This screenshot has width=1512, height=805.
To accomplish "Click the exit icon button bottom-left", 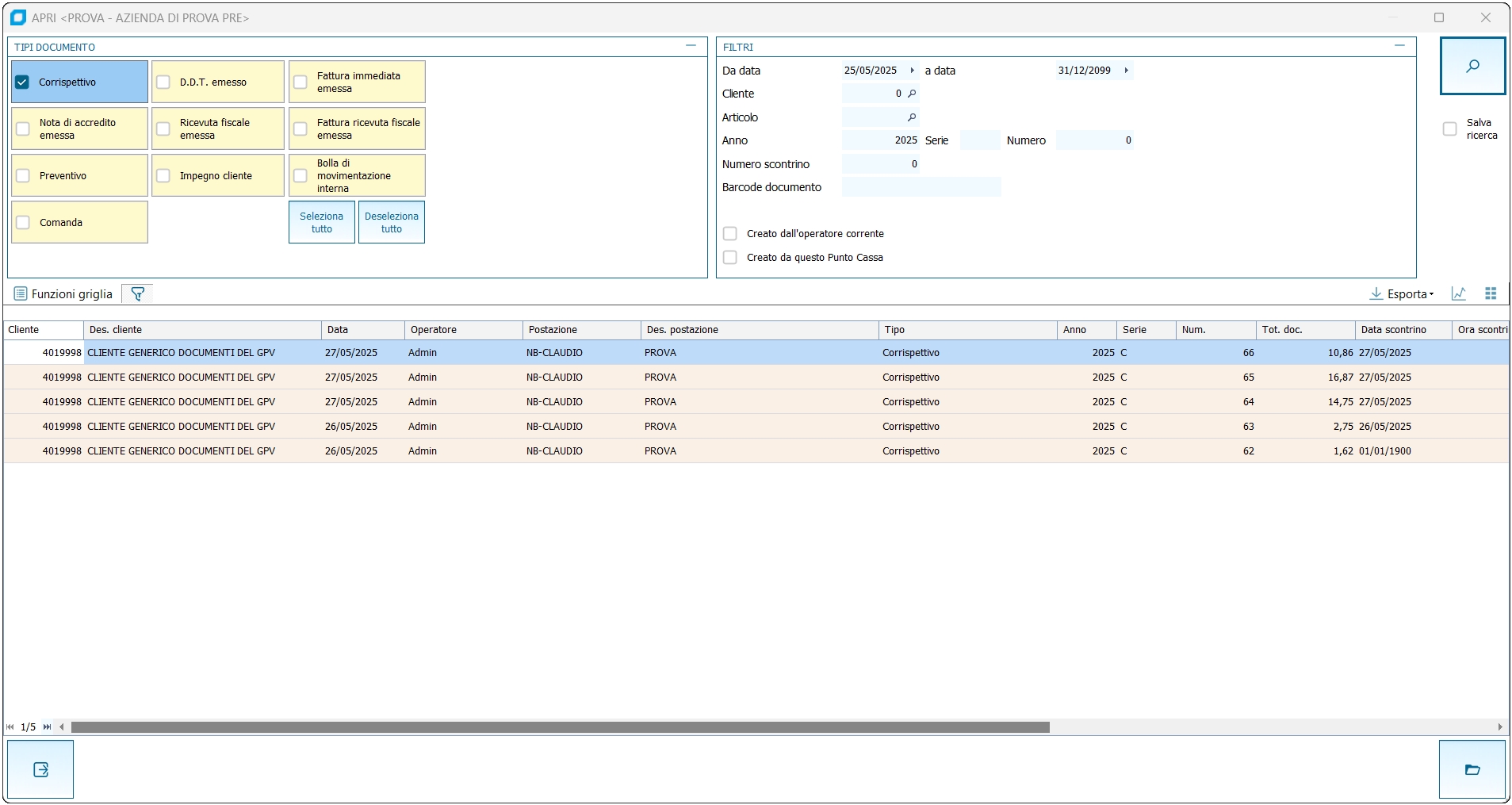I will pos(40,769).
